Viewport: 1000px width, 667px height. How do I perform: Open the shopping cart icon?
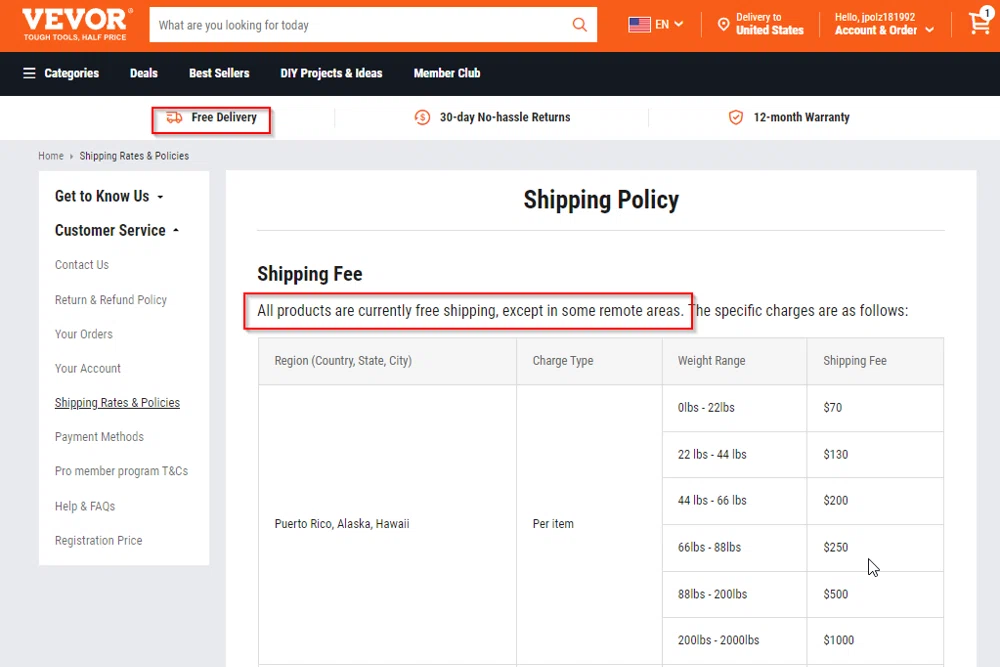click(978, 24)
